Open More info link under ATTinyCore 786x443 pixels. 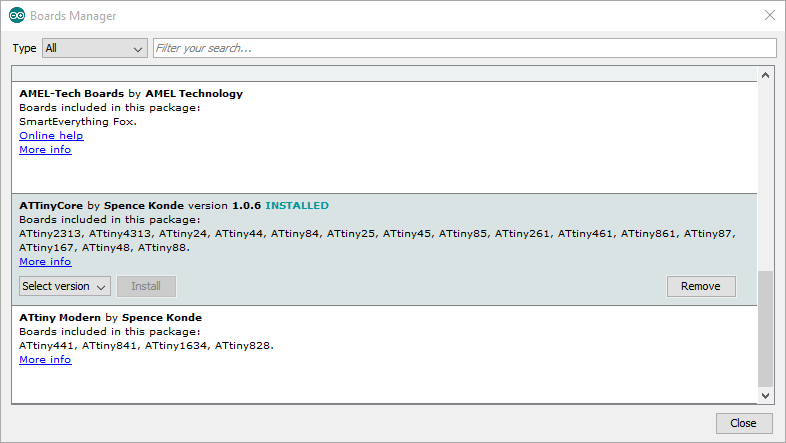tap(45, 262)
